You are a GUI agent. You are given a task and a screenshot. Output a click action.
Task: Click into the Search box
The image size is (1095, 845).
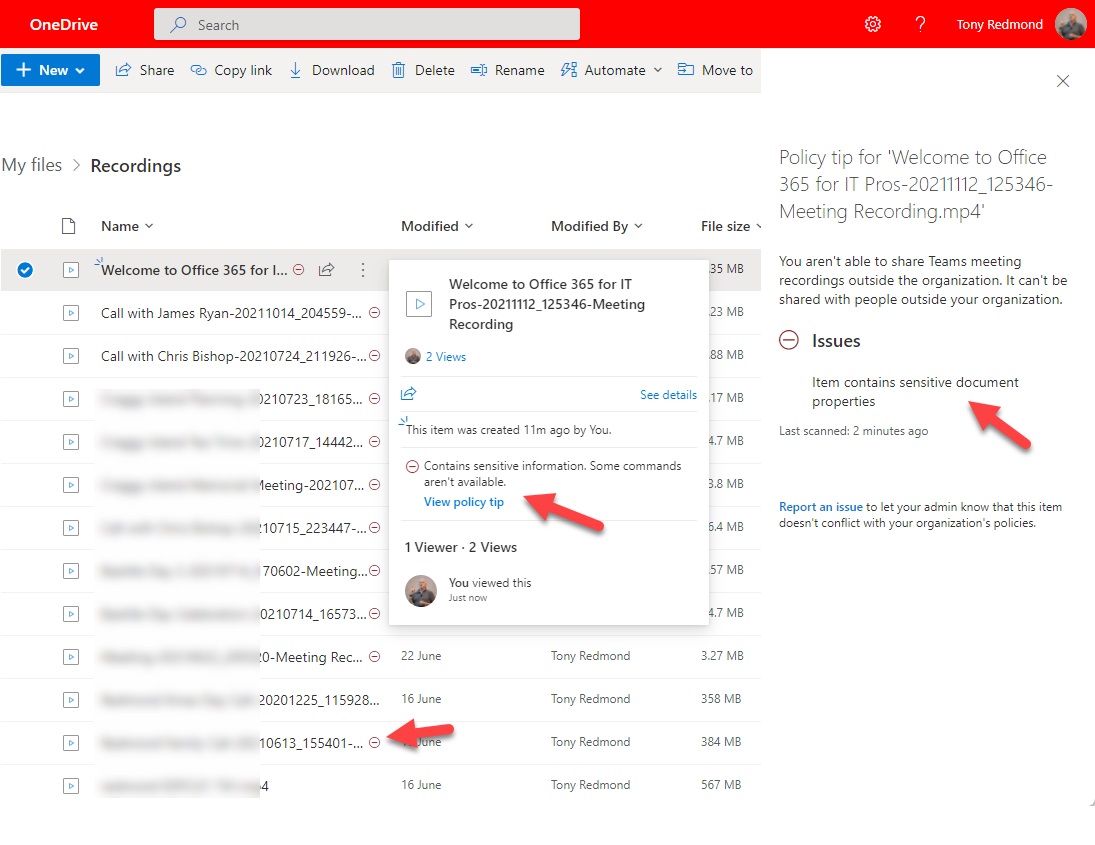[367, 24]
